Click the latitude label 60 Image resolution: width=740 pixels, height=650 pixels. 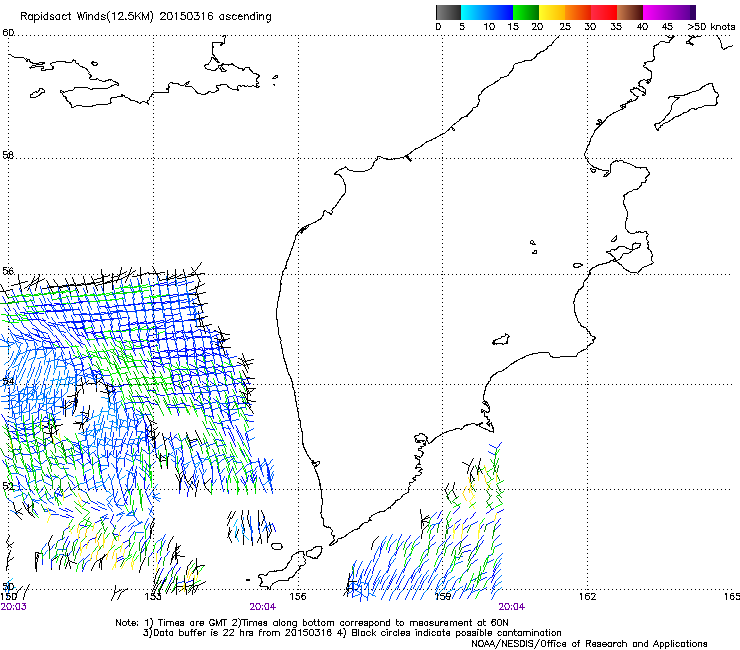point(8,33)
